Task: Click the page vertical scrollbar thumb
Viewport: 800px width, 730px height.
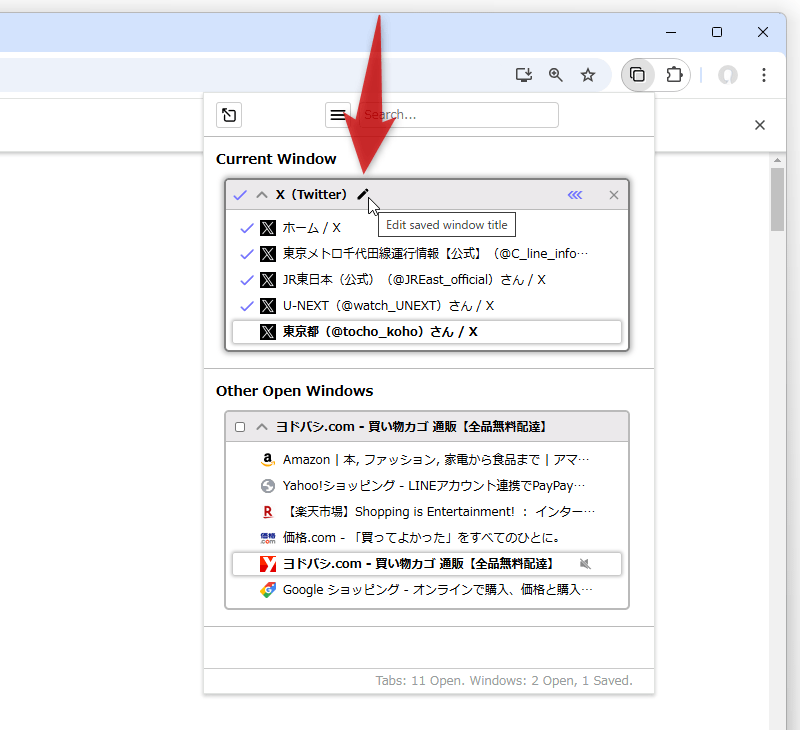Action: (777, 200)
